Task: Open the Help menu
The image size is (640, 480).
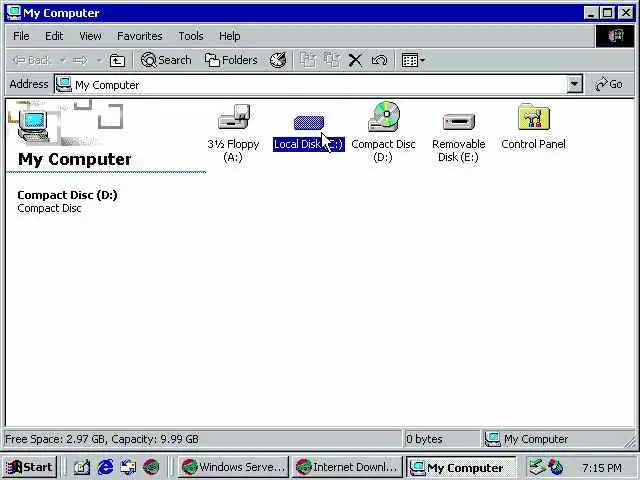Action: 229,36
